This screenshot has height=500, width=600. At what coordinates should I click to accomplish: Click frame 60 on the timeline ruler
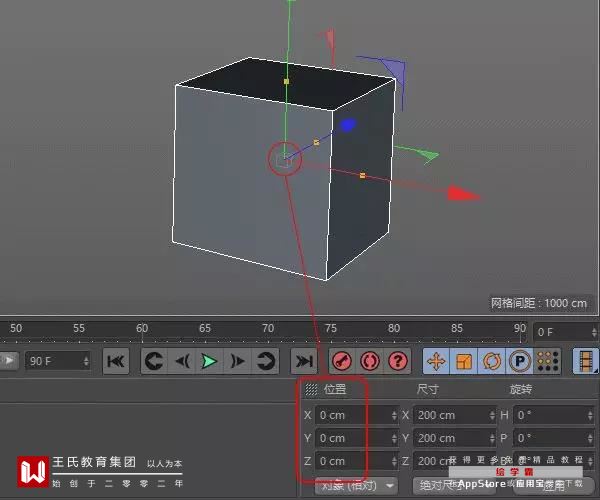(142, 328)
